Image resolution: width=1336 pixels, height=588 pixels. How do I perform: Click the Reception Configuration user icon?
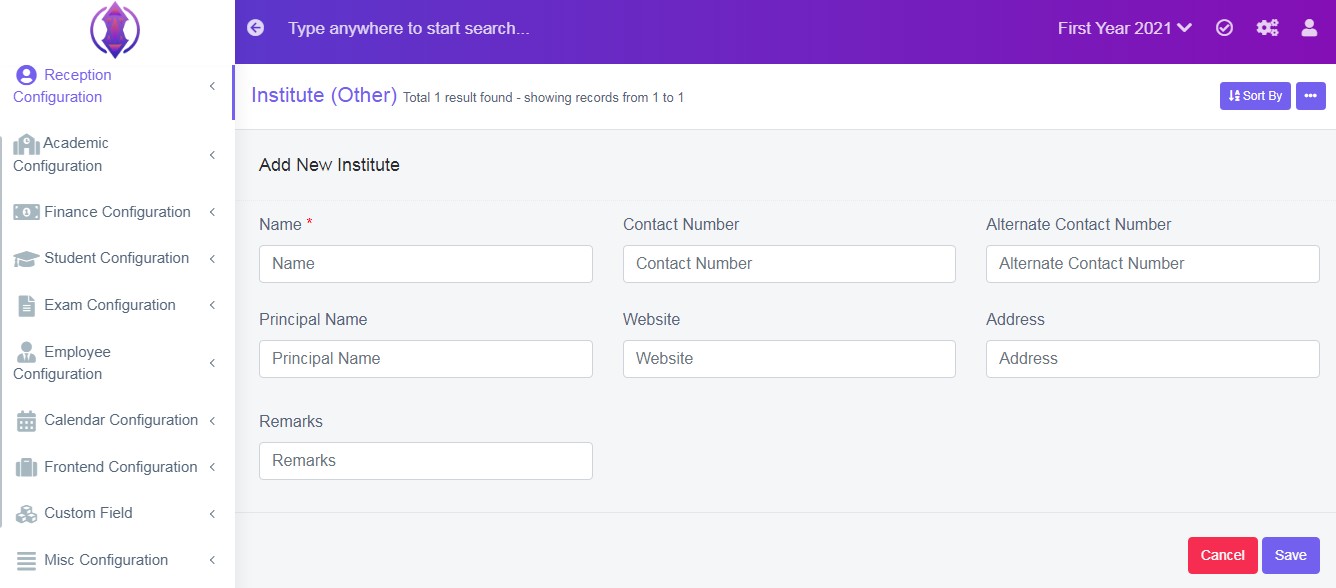(26, 75)
